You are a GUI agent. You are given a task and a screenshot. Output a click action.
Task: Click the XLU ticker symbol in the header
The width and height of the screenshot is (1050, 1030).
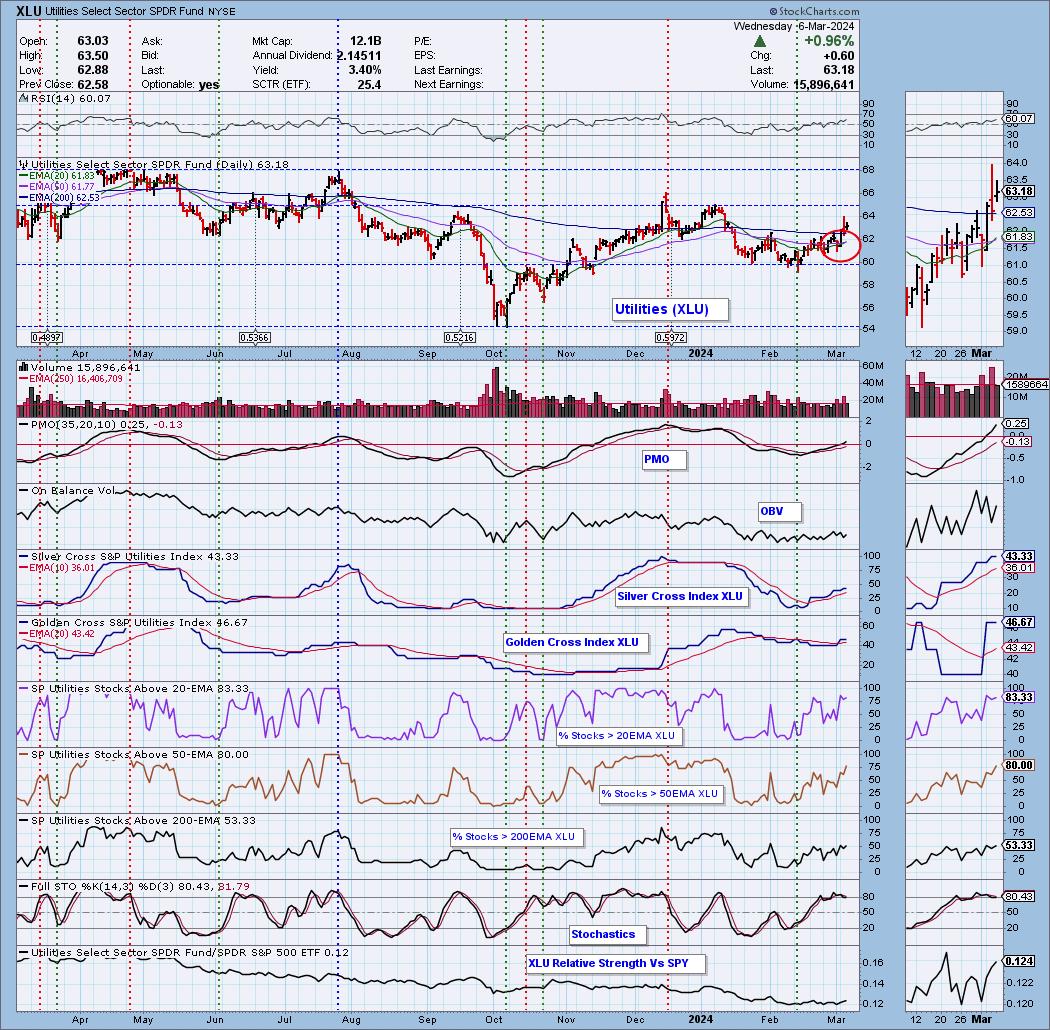coord(31,11)
